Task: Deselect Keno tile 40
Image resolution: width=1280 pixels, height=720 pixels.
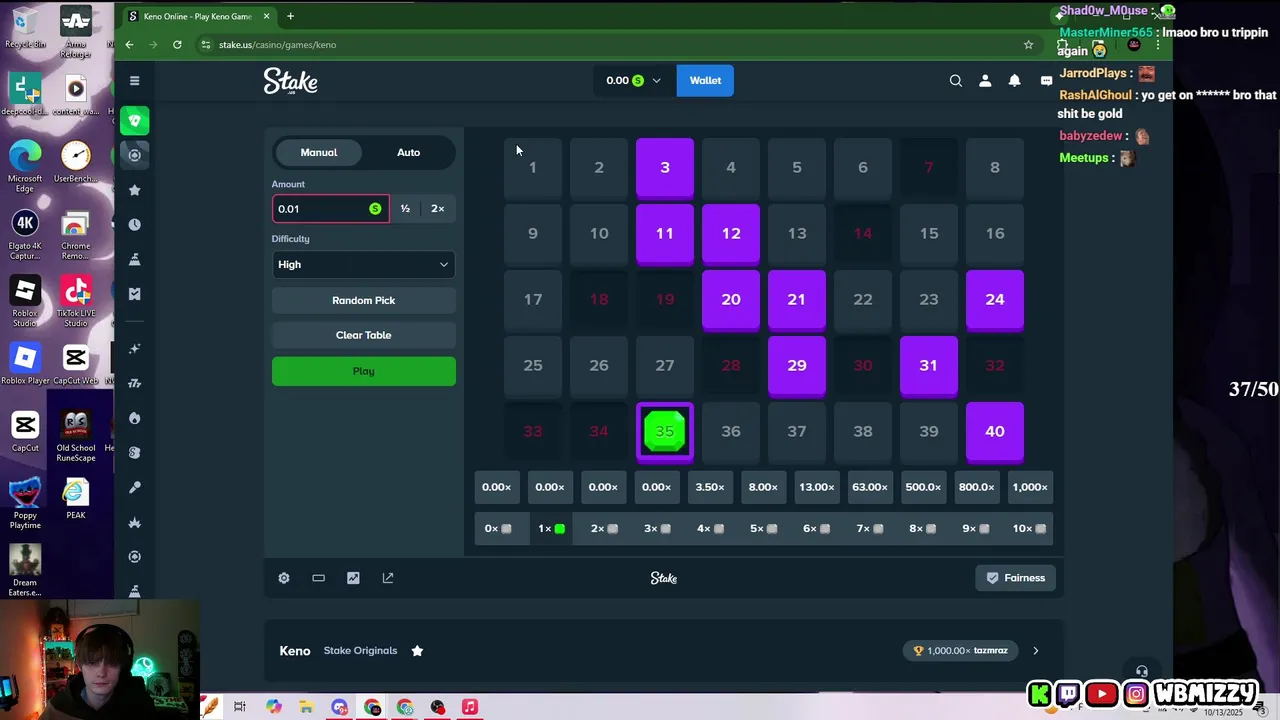Action: (995, 431)
